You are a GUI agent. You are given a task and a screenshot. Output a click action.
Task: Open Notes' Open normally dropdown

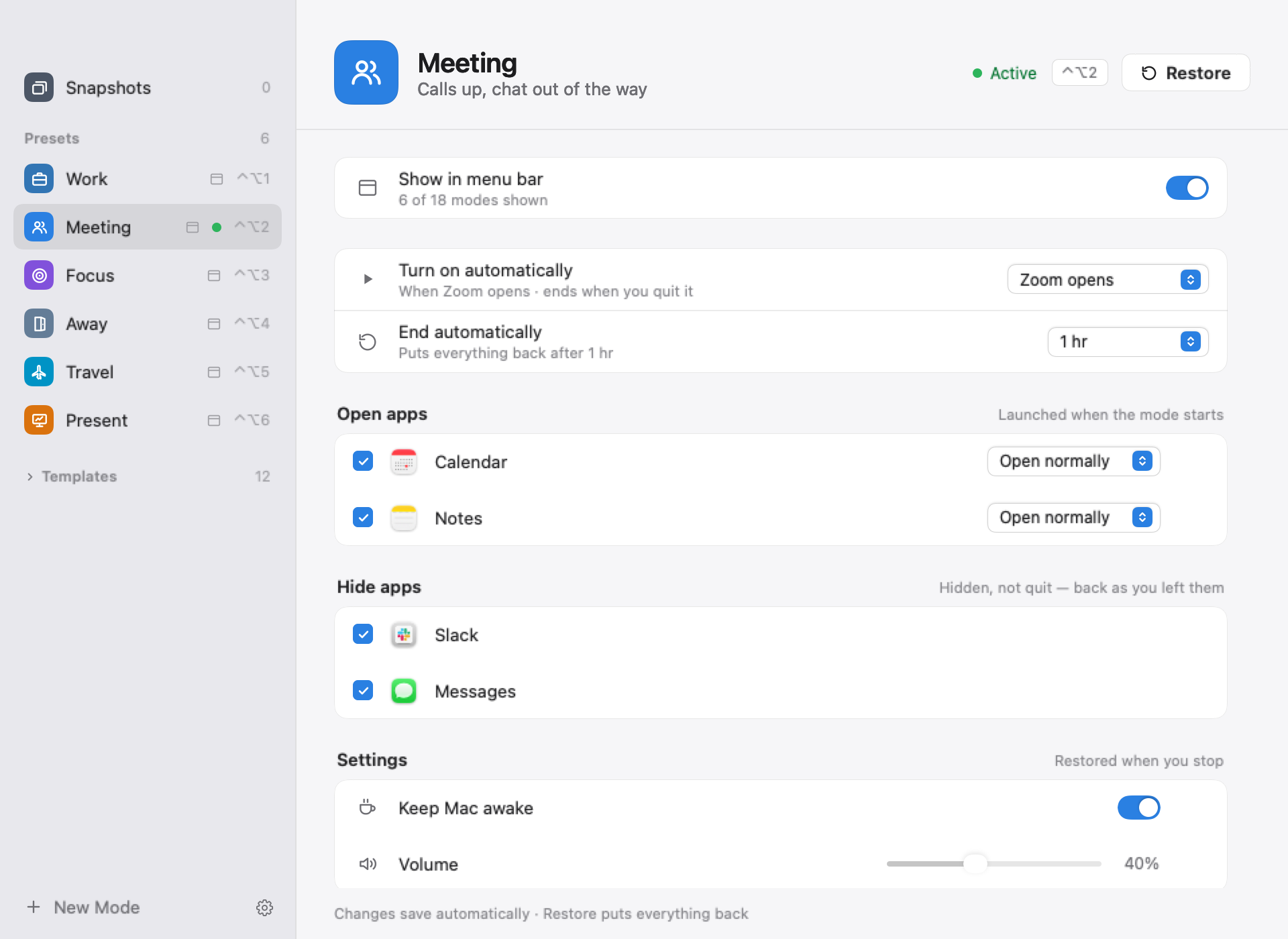(1073, 518)
